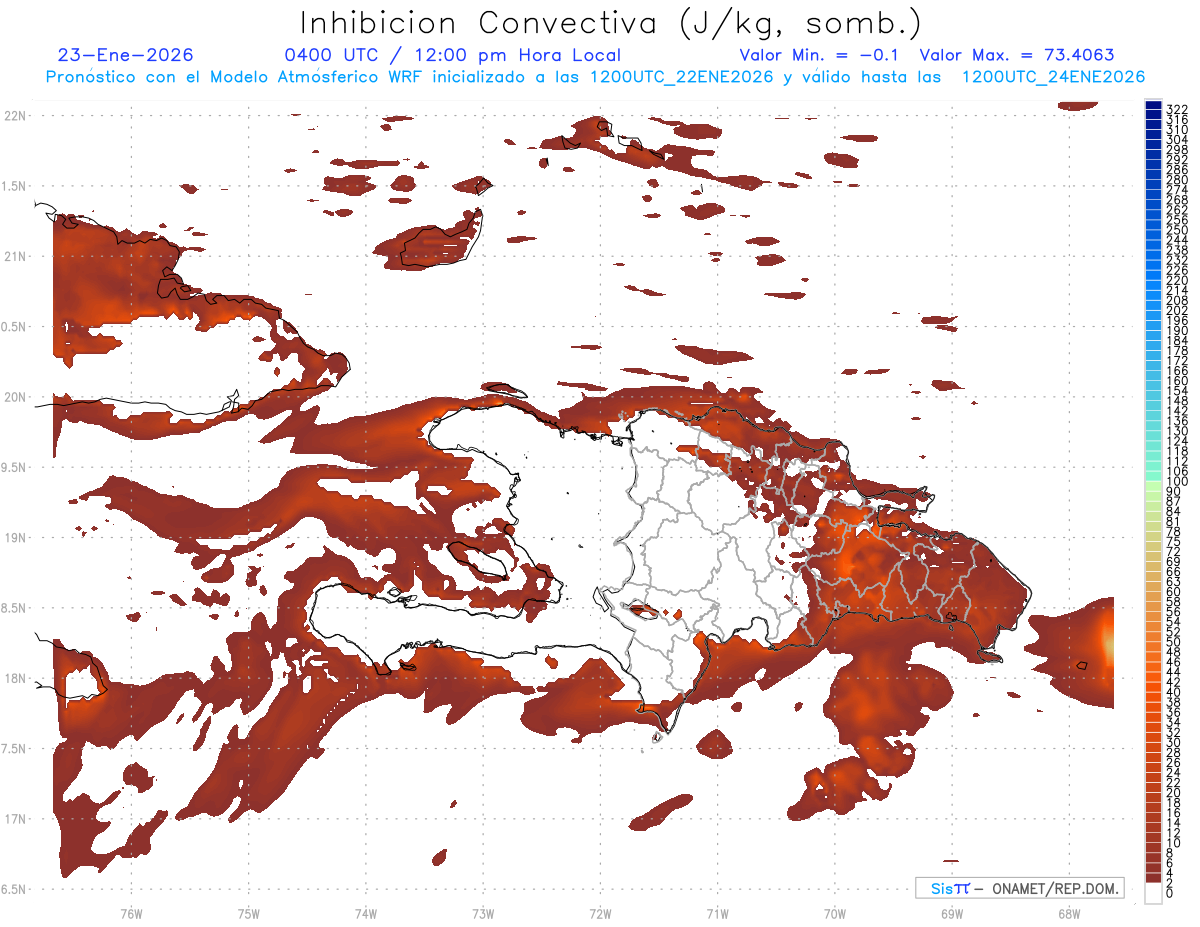Click the '19N' latitude label
This screenshot has height=927, width=1200.
pyautogui.click(x=14, y=538)
